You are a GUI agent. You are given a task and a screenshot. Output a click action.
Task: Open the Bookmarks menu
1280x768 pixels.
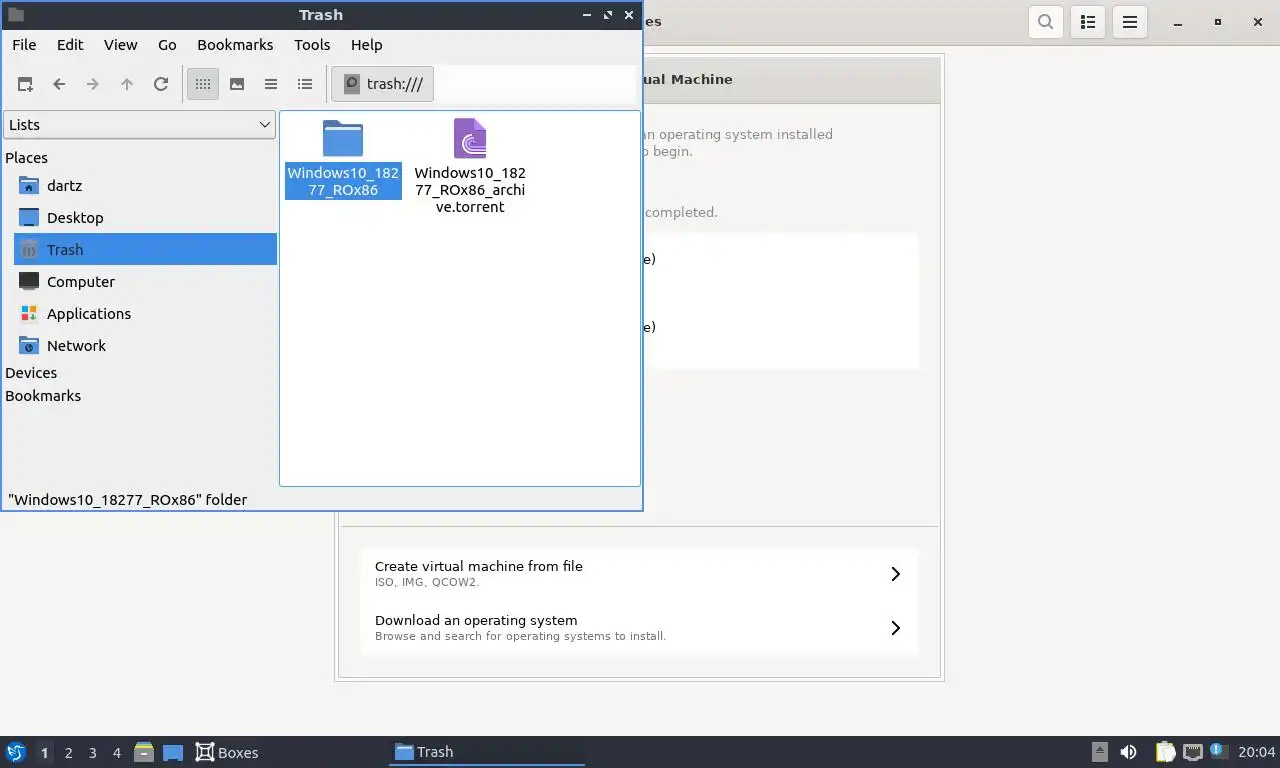pyautogui.click(x=235, y=45)
